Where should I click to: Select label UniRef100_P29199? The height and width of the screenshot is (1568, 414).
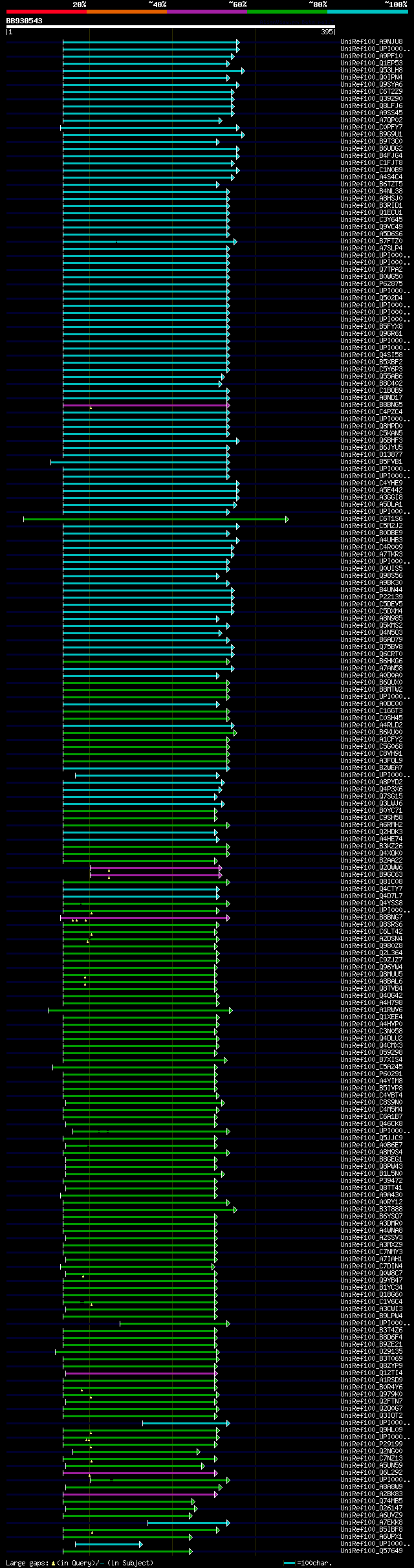tap(371, 1444)
